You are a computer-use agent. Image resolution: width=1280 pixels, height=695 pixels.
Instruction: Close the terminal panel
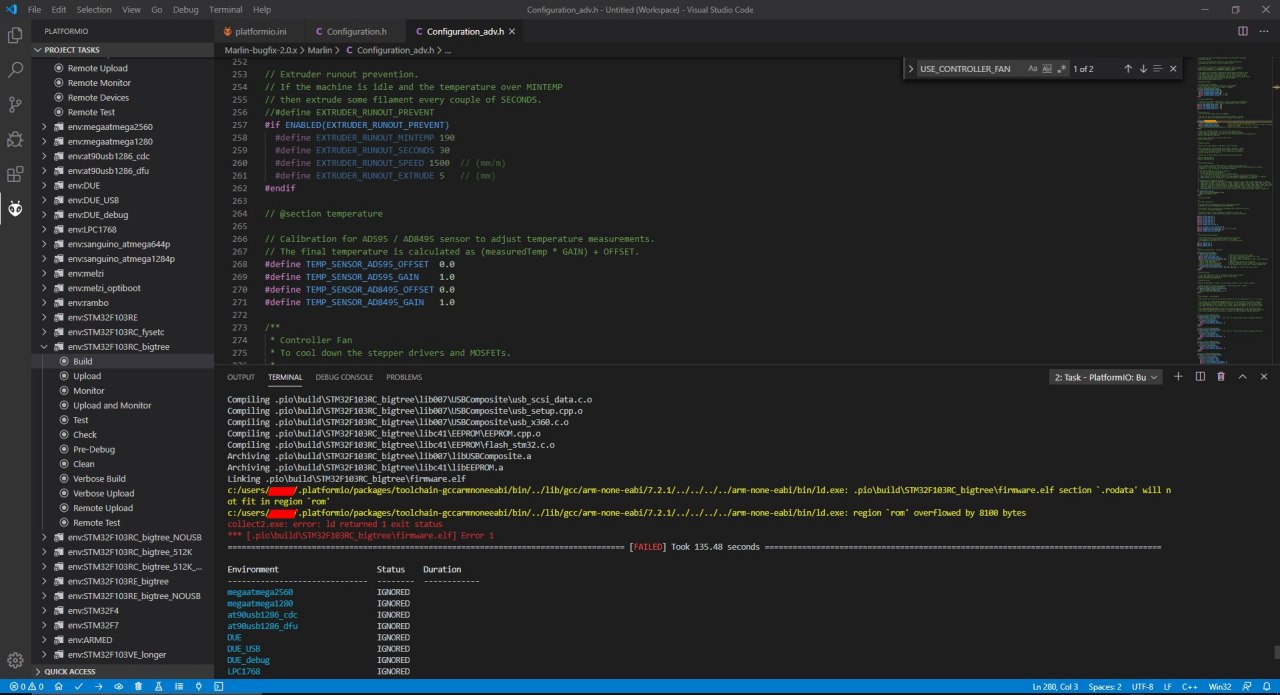(x=1264, y=377)
